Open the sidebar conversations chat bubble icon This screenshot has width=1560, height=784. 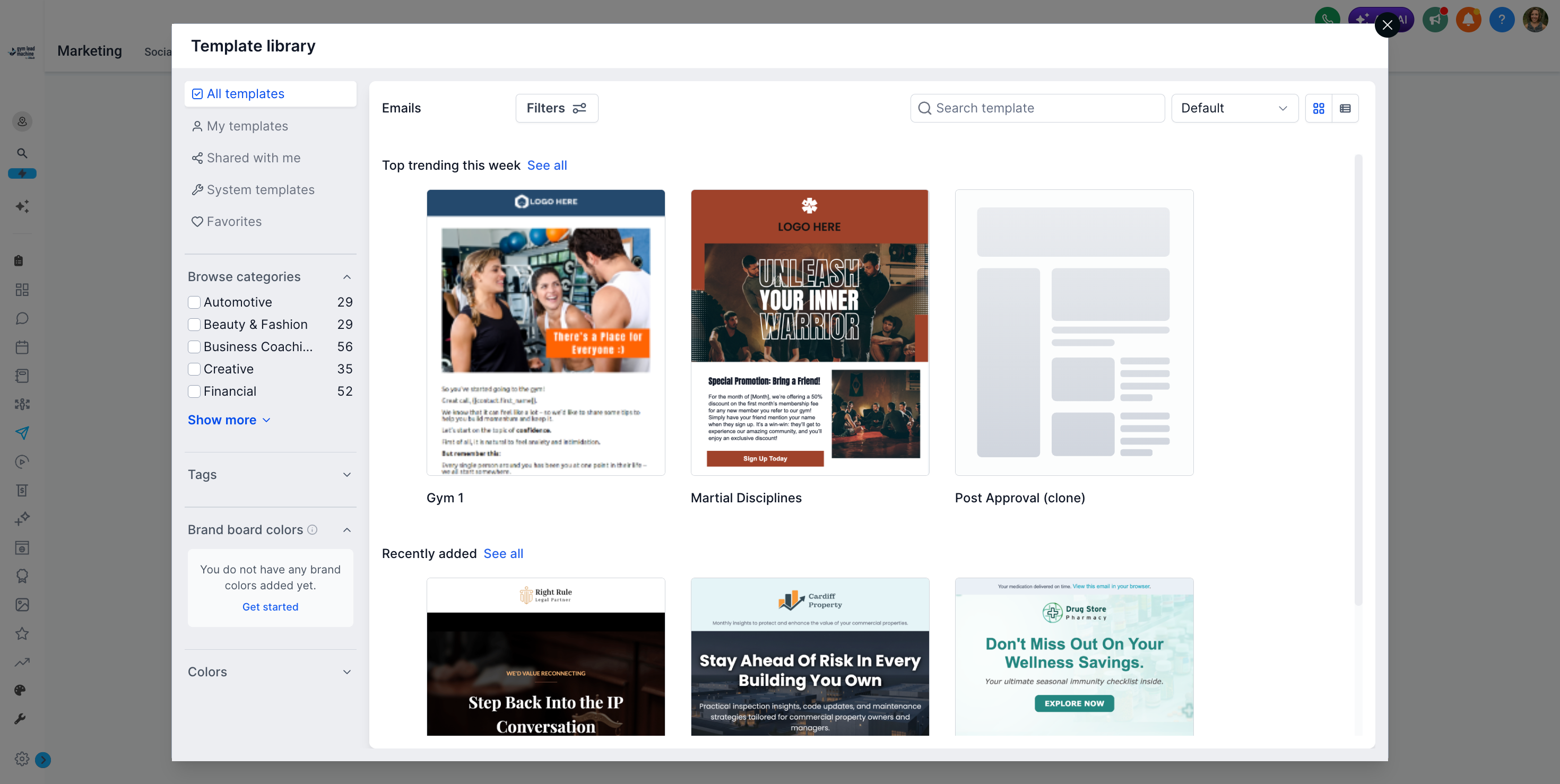click(x=22, y=318)
